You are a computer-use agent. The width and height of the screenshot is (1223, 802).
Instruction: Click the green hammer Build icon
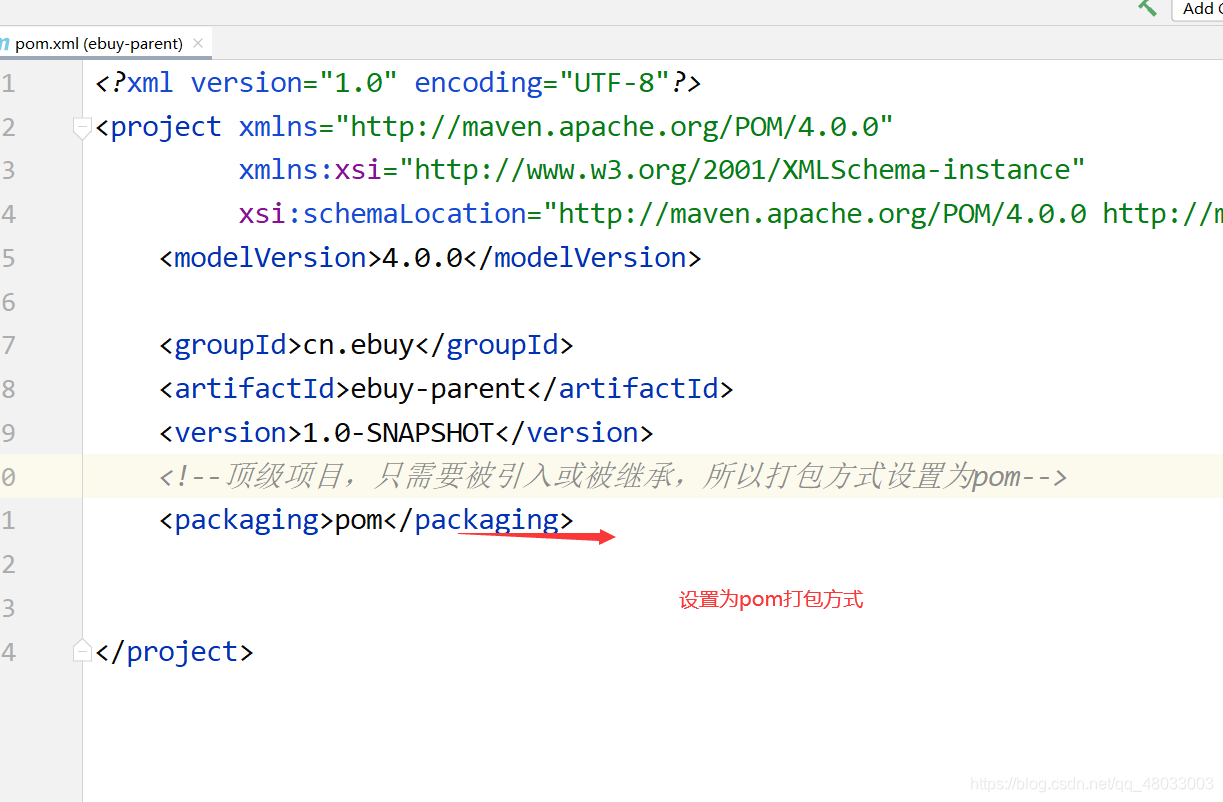(1148, 8)
